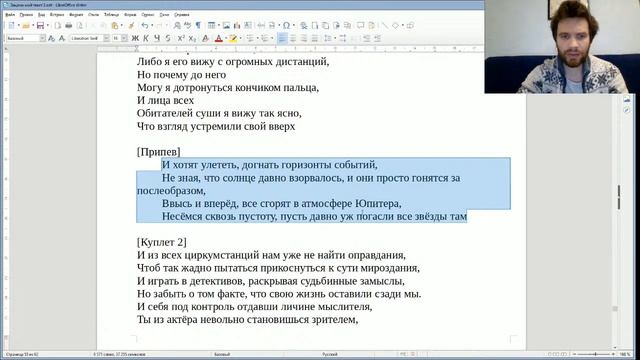Apply subscript with the X₂ icon
The width and height of the screenshot is (640, 360).
[192, 38]
